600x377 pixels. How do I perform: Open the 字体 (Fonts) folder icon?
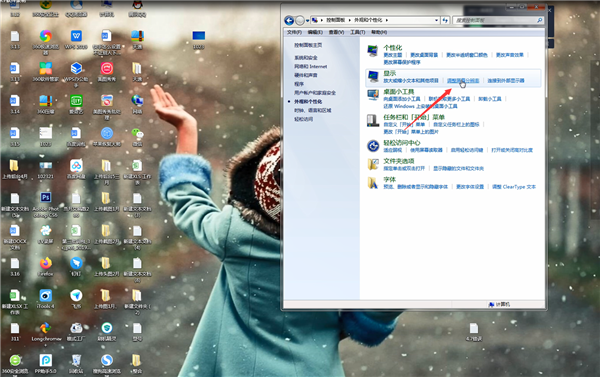click(373, 183)
